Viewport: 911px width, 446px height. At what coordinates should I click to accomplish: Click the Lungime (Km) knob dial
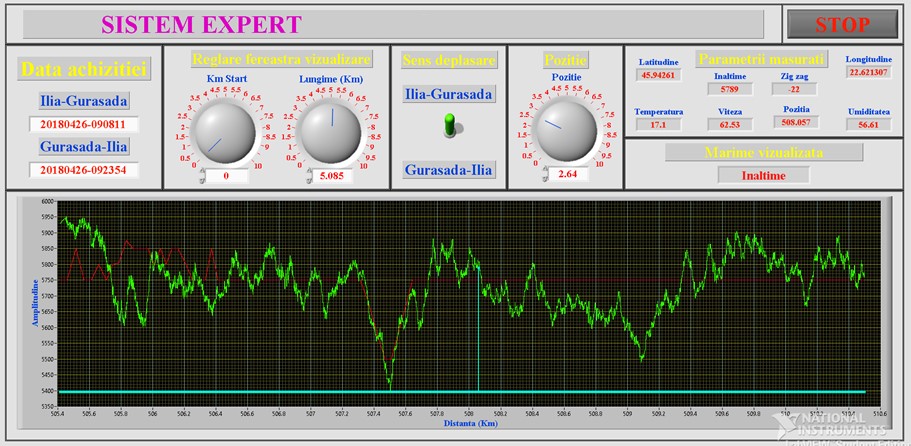332,130
